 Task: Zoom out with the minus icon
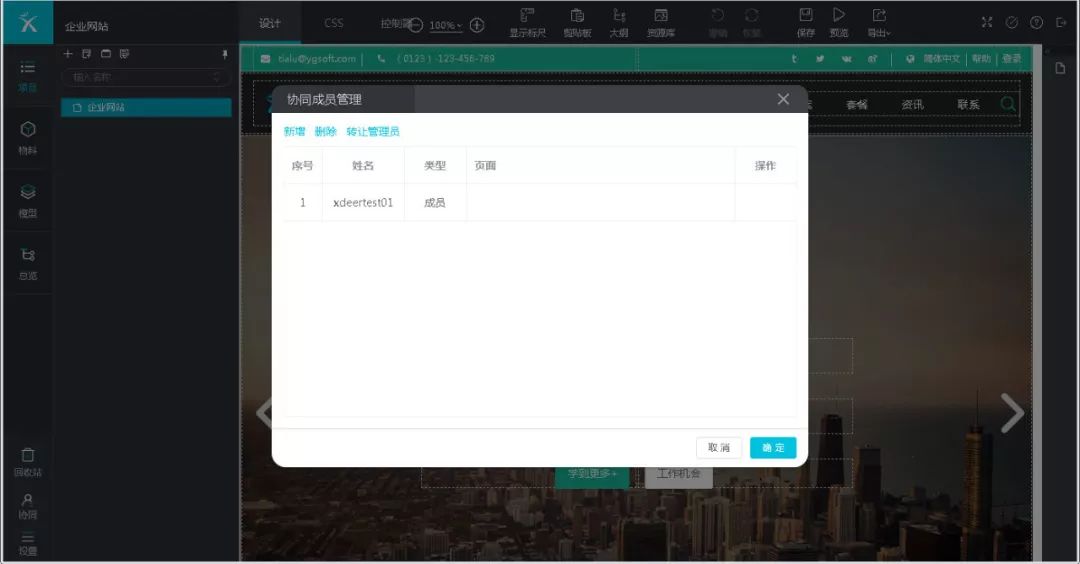coord(415,25)
